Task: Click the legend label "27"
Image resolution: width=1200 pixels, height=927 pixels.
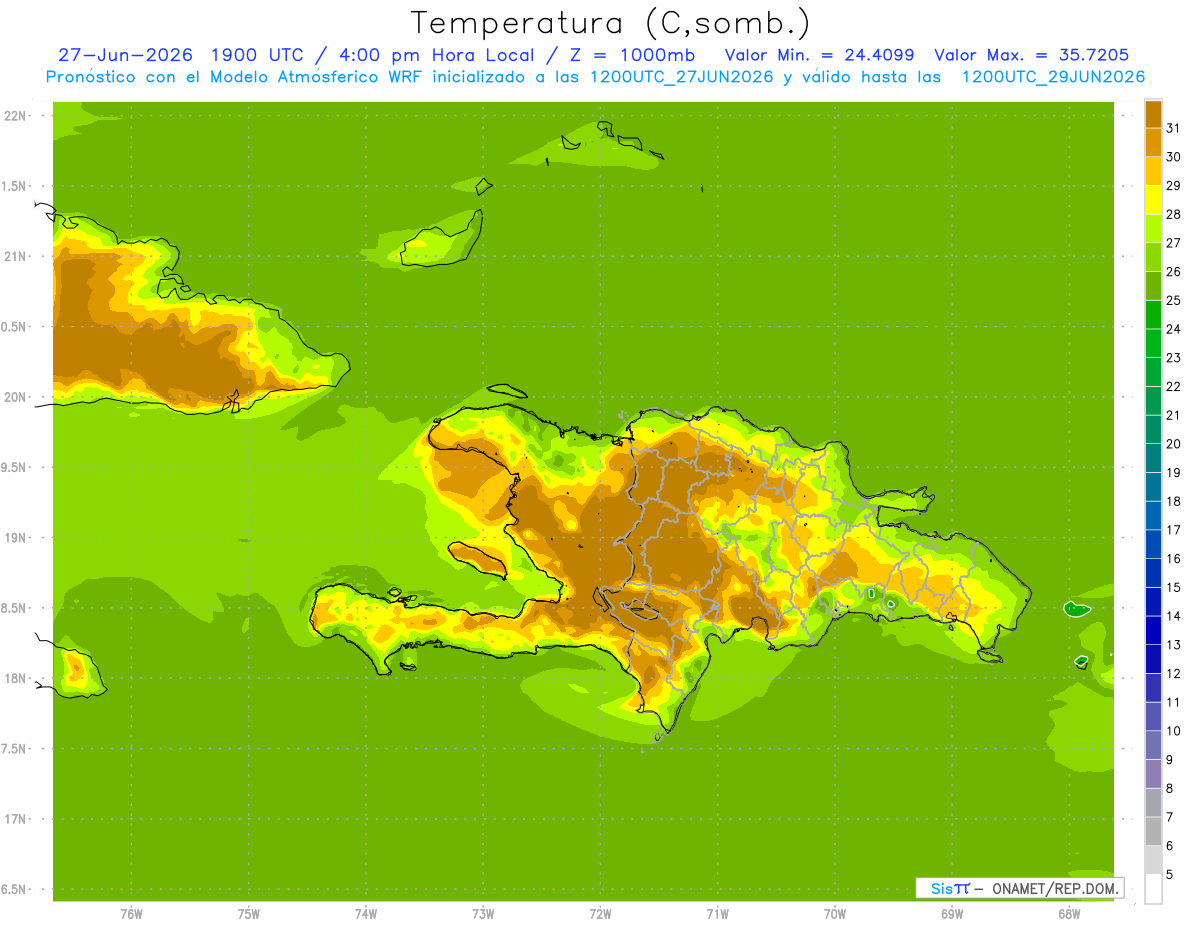Action: click(1173, 242)
